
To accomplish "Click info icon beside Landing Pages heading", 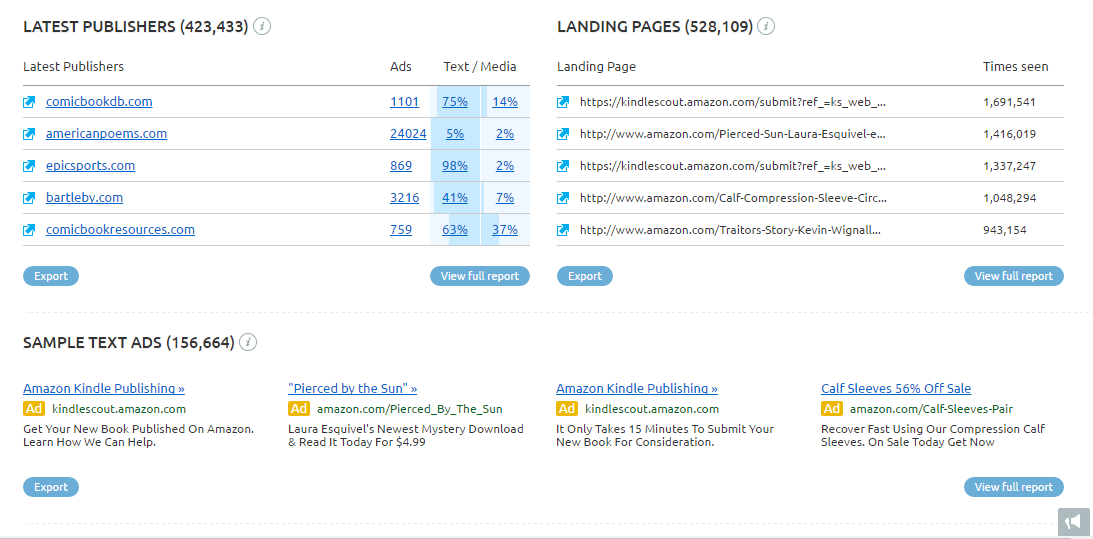I will click(766, 27).
